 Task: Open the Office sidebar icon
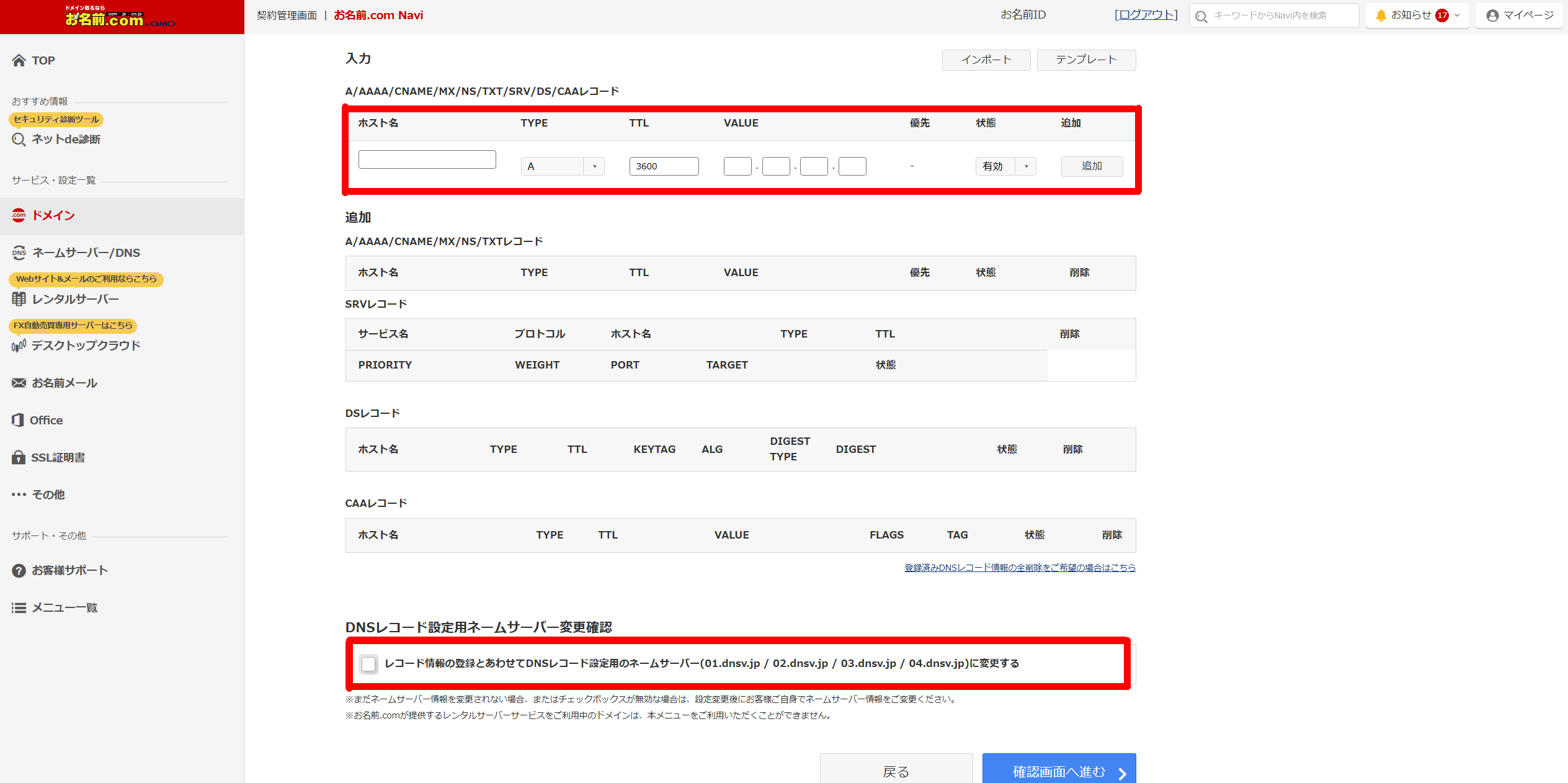18,420
